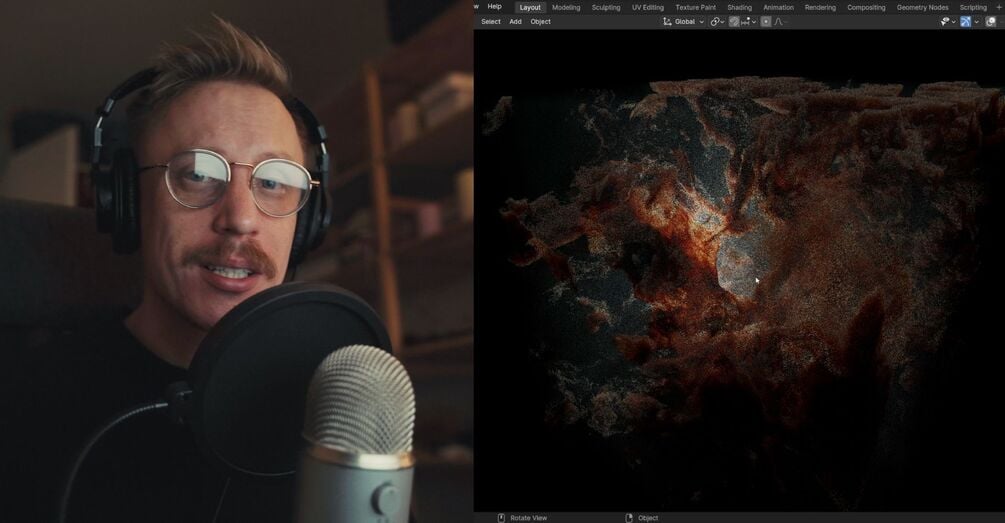Toggle proportional editing
The height and width of the screenshot is (523, 1005).
766,22
